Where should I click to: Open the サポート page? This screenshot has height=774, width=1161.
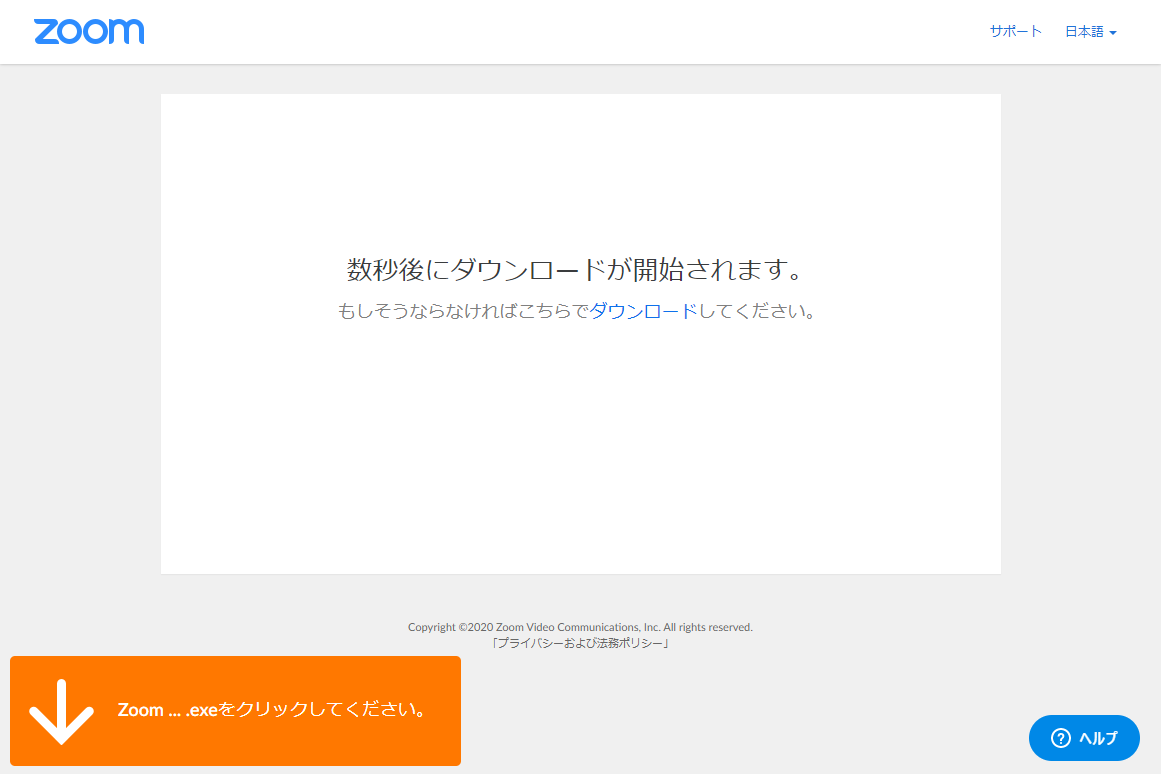coord(1015,31)
